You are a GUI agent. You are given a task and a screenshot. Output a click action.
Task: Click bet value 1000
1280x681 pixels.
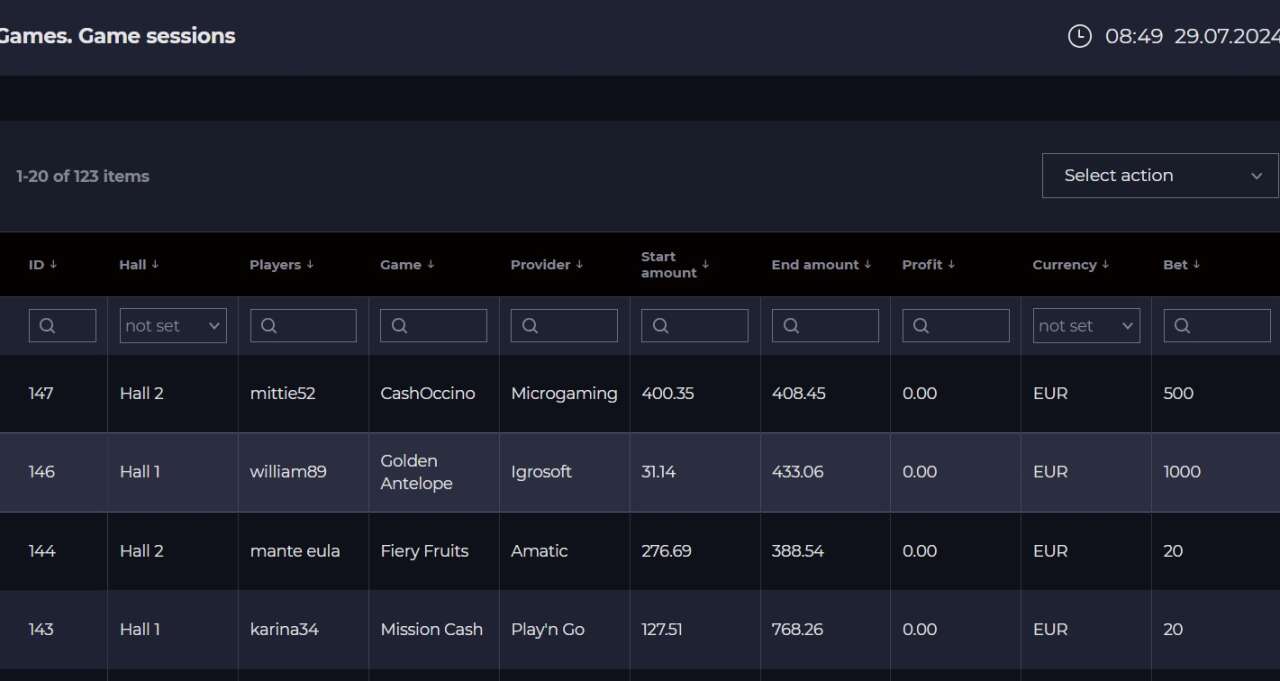pos(1182,472)
